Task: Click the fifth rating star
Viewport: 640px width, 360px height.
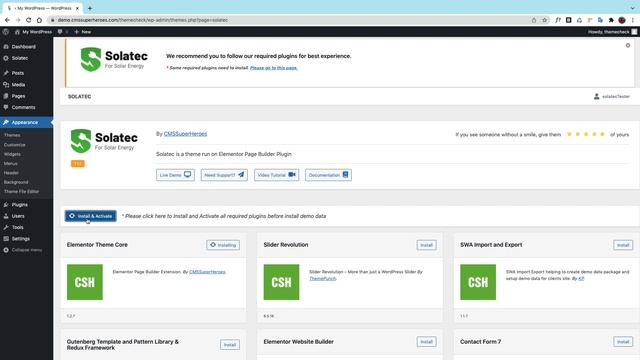Action: click(602, 134)
